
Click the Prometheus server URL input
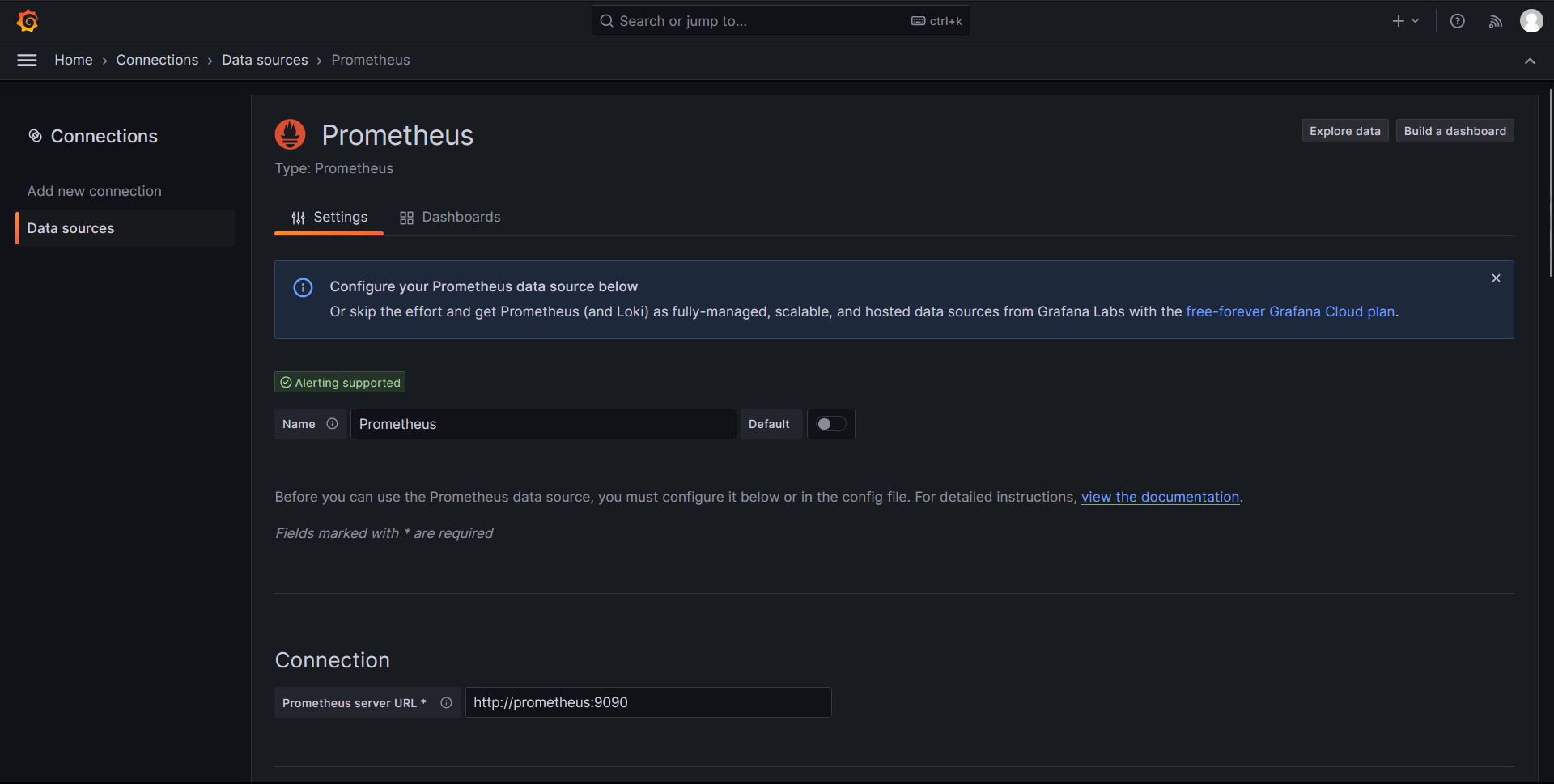coord(647,702)
